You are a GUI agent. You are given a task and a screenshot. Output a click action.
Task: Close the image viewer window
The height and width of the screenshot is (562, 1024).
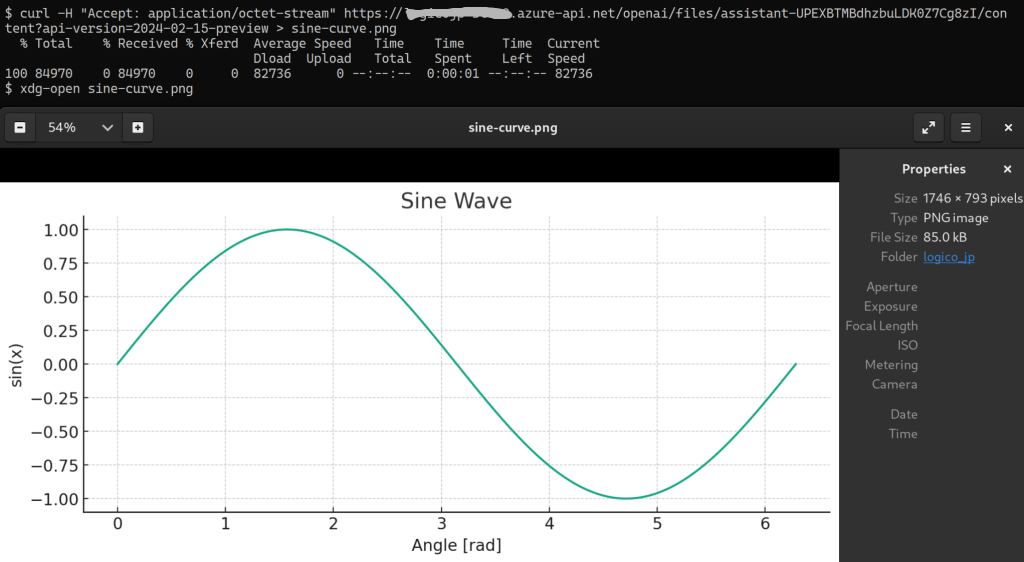(x=1008, y=128)
